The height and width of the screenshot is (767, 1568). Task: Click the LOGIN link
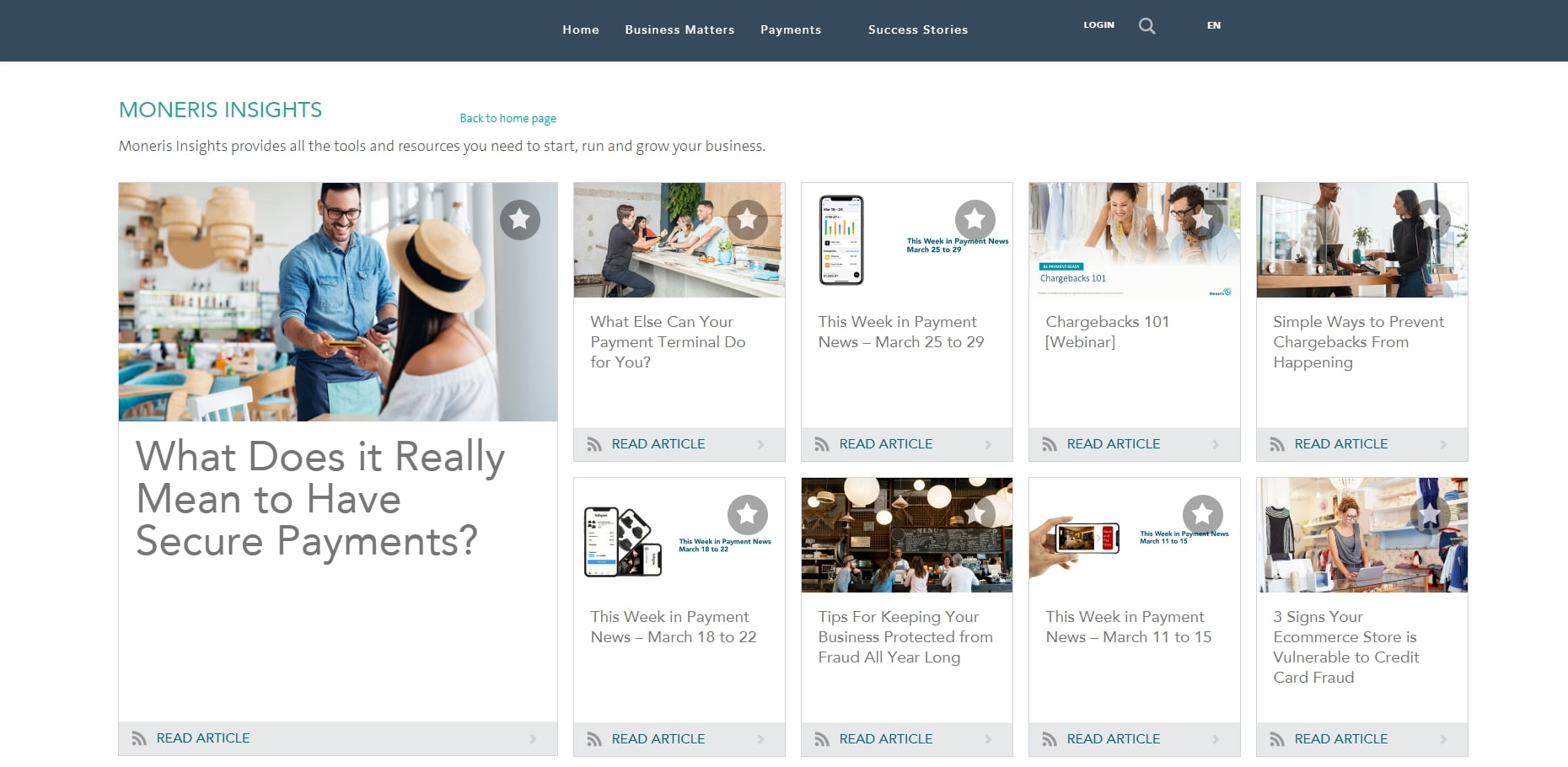click(1098, 25)
